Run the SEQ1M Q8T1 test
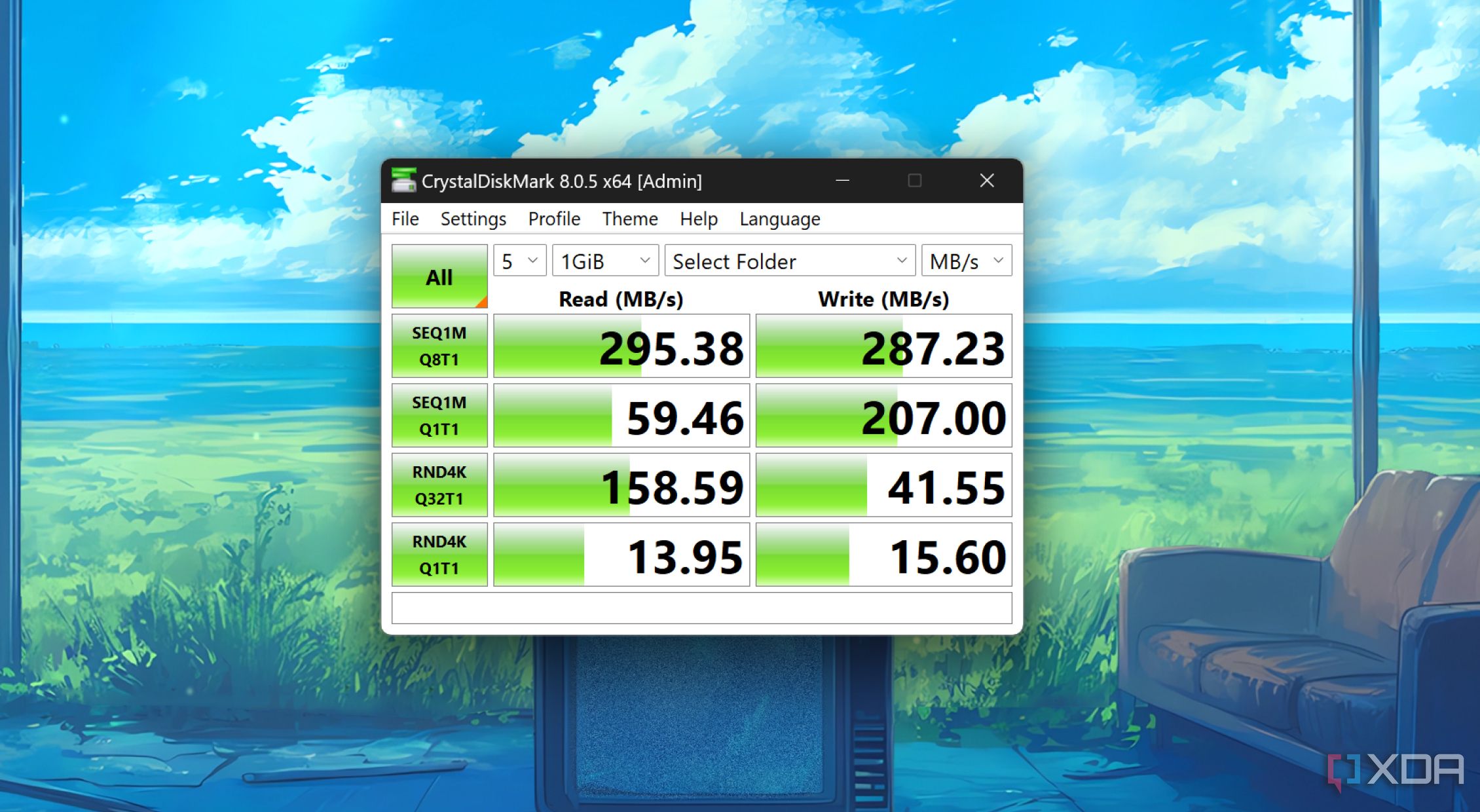The height and width of the screenshot is (812, 1480). 439,346
